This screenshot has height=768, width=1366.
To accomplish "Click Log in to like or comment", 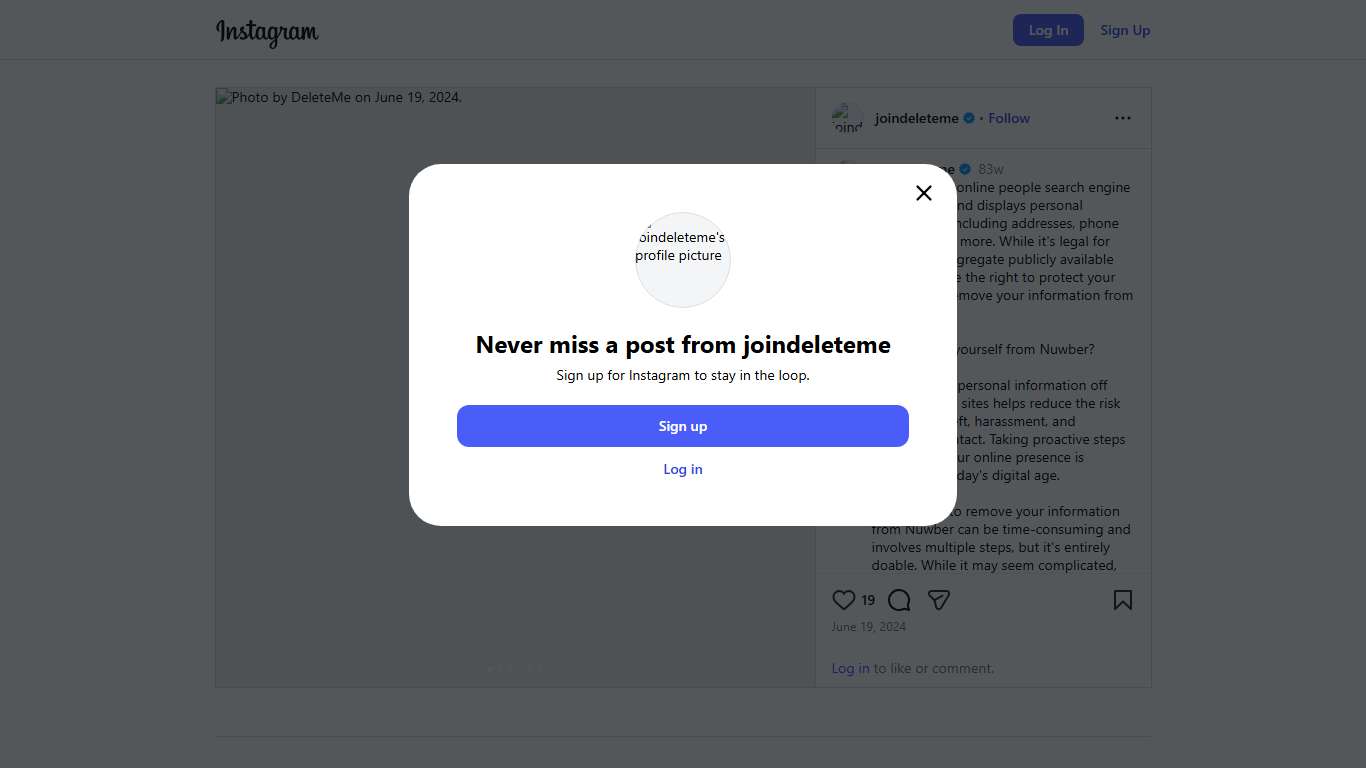I will pyautogui.click(x=850, y=668).
